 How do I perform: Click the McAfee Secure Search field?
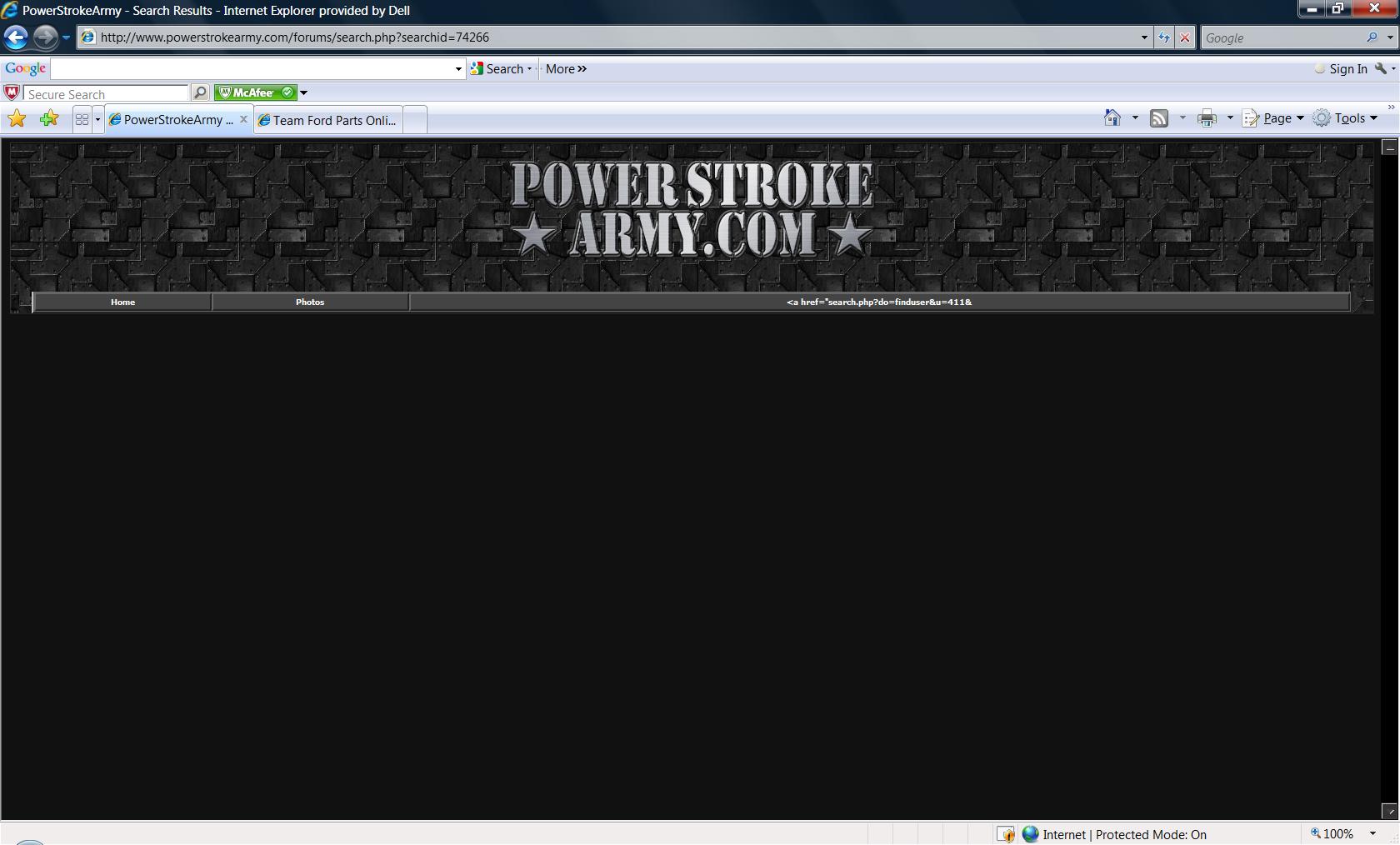pyautogui.click(x=106, y=93)
